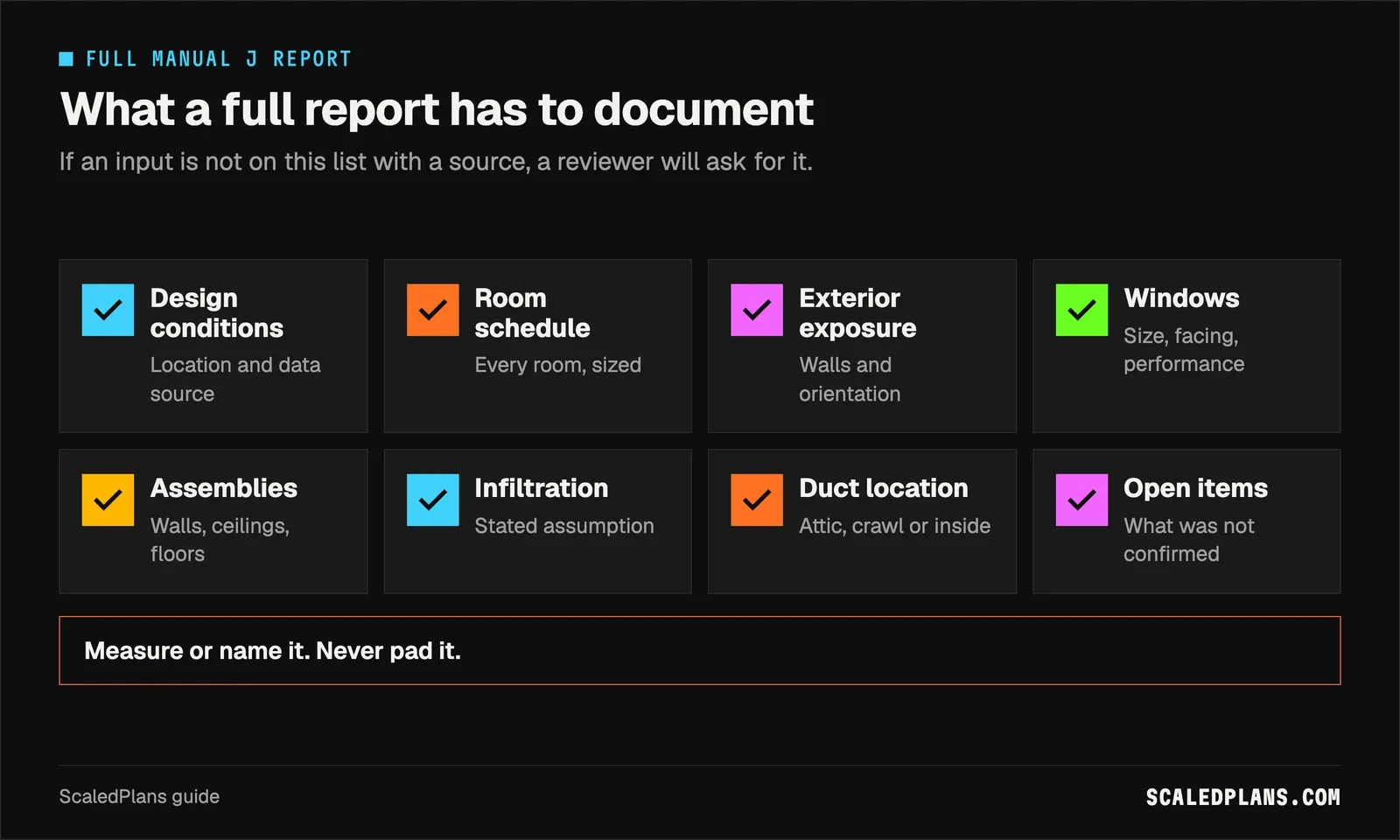The image size is (1400, 840).
Task: Open the SCALEDPLANS.COM link
Action: (1242, 797)
